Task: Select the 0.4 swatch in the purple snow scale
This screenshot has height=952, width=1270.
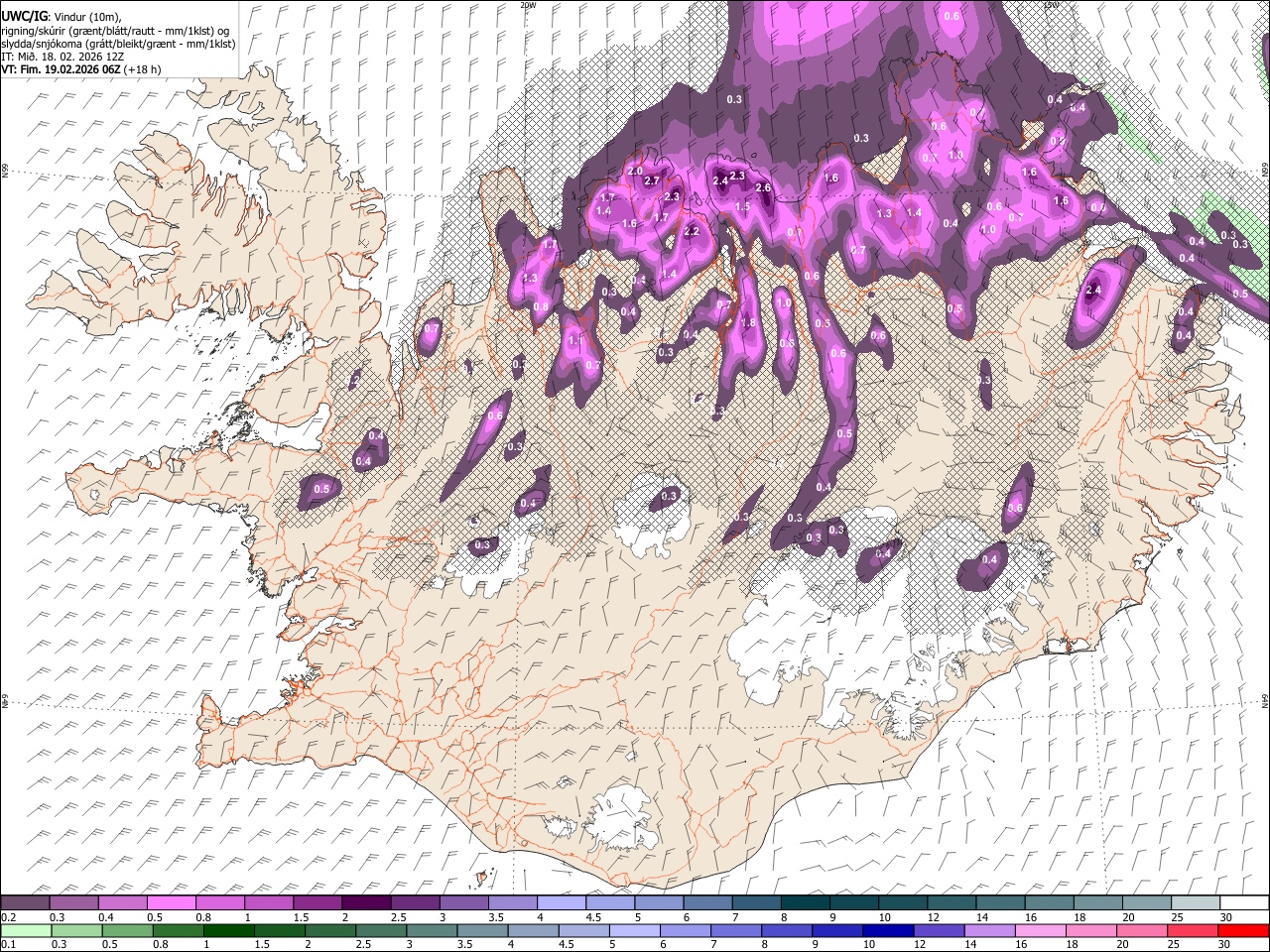Action: (122, 902)
